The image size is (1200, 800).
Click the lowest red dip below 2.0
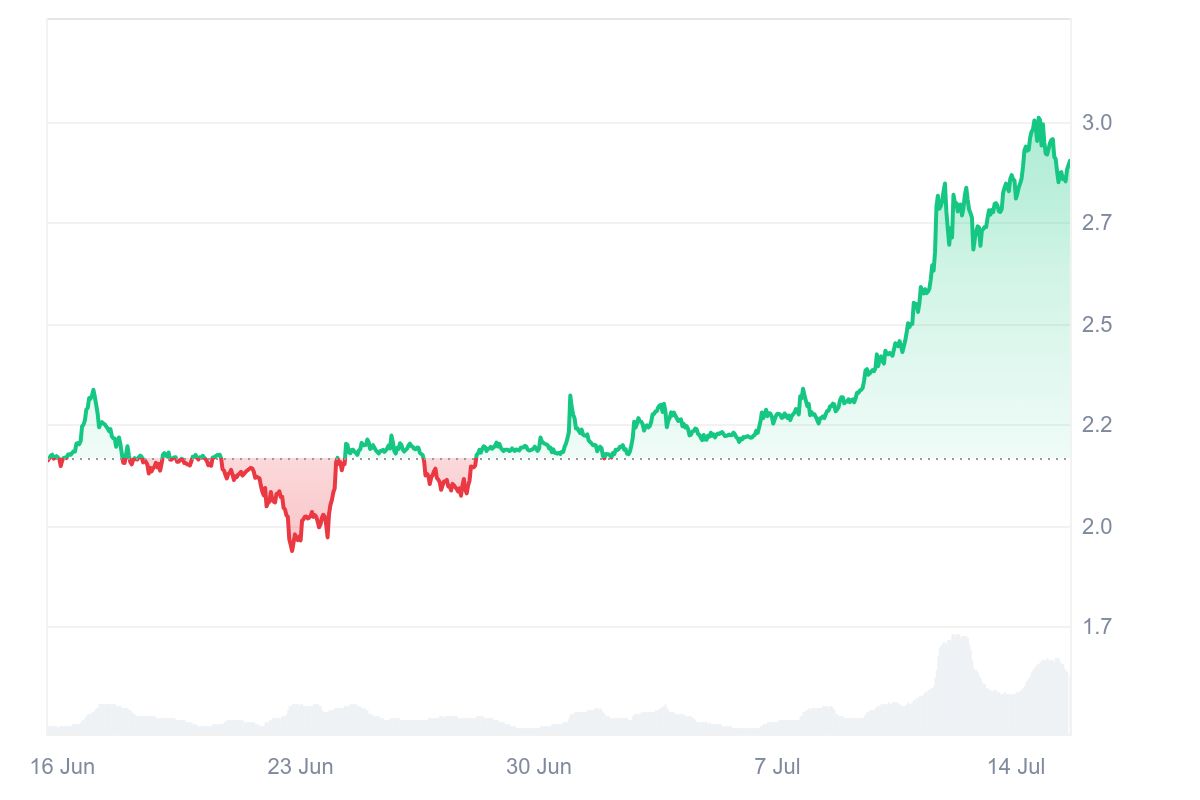[292, 549]
